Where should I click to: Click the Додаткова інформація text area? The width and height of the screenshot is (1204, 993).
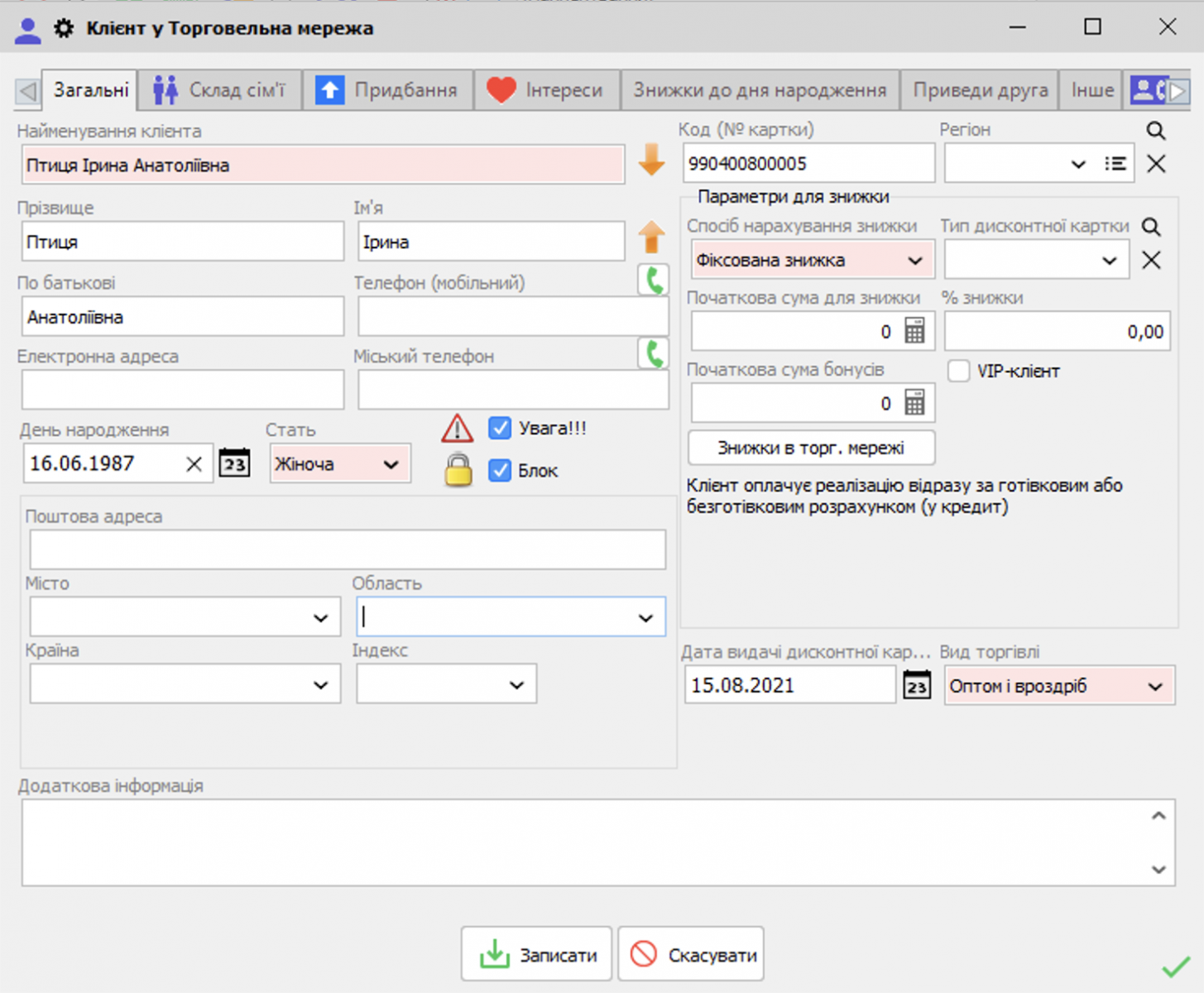pyautogui.click(x=598, y=842)
